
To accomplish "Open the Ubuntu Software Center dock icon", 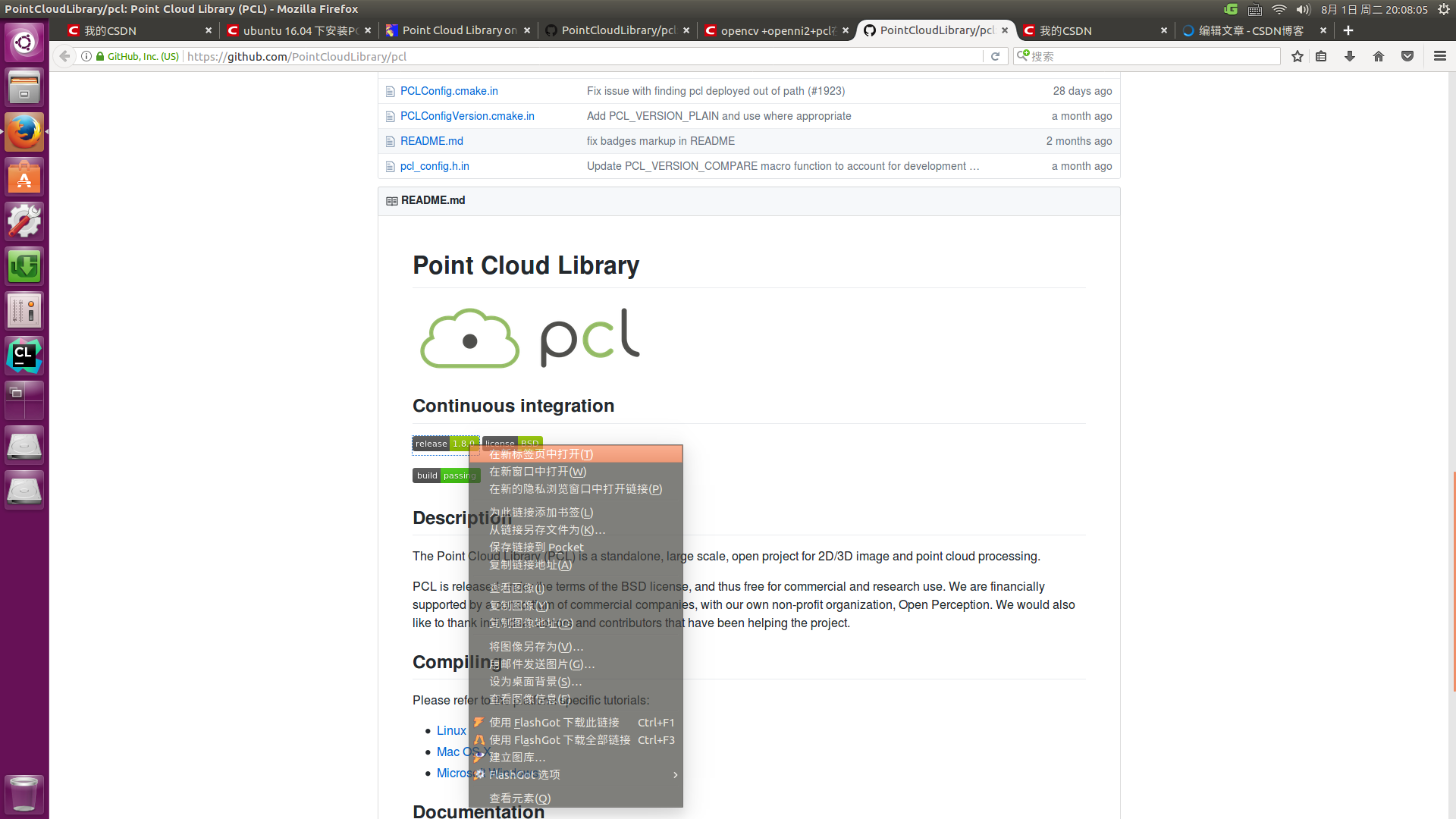I will coord(24,177).
